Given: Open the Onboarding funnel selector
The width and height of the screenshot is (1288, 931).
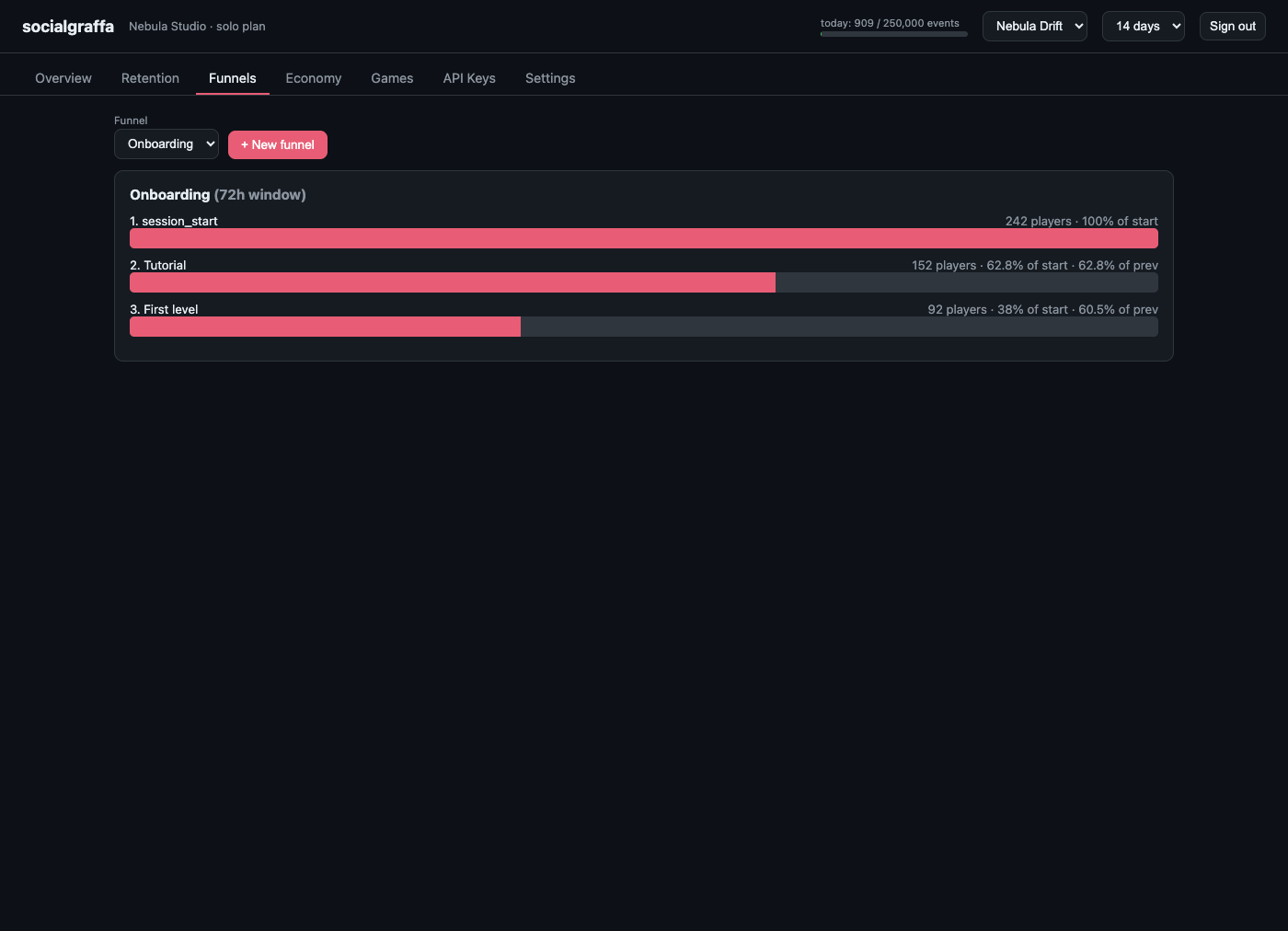Looking at the screenshot, I should (167, 144).
